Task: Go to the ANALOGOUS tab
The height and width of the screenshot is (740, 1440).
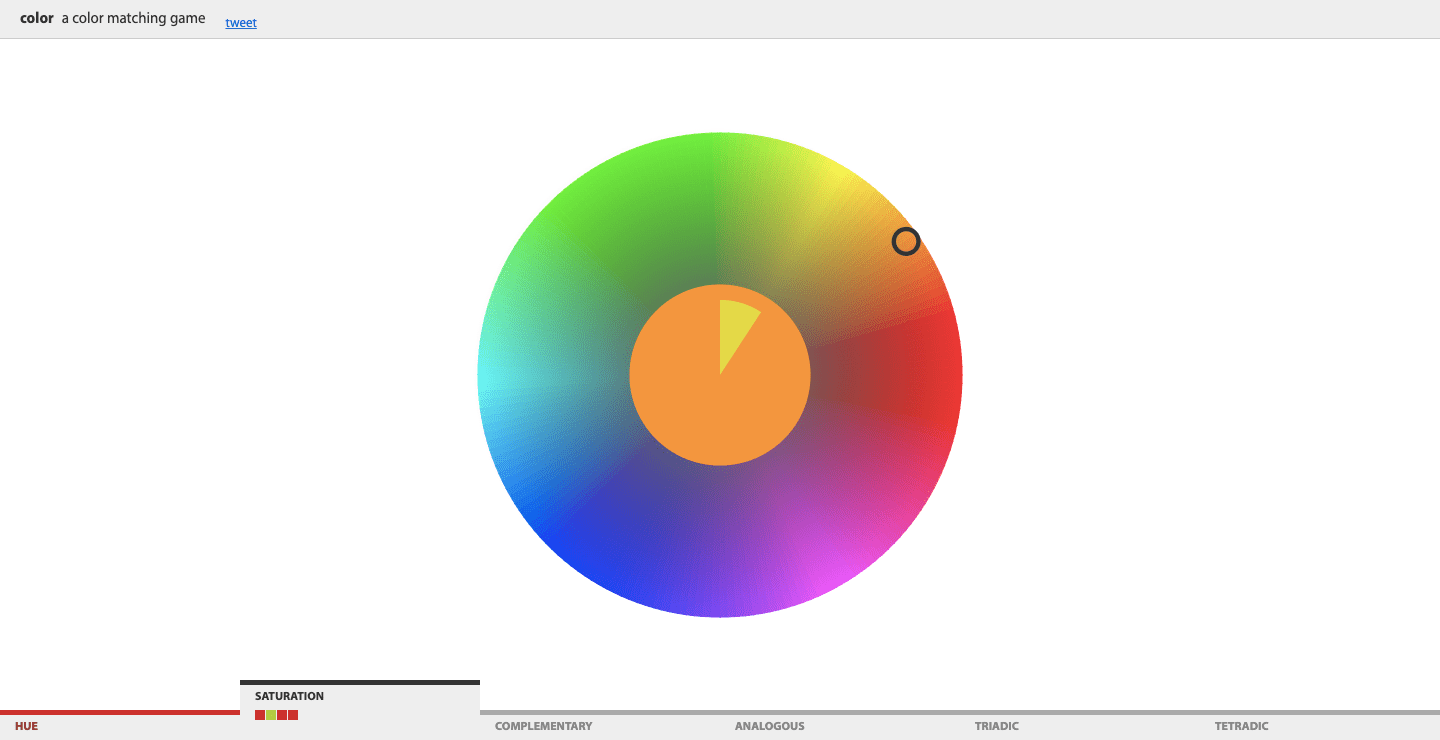Action: [x=840, y=725]
